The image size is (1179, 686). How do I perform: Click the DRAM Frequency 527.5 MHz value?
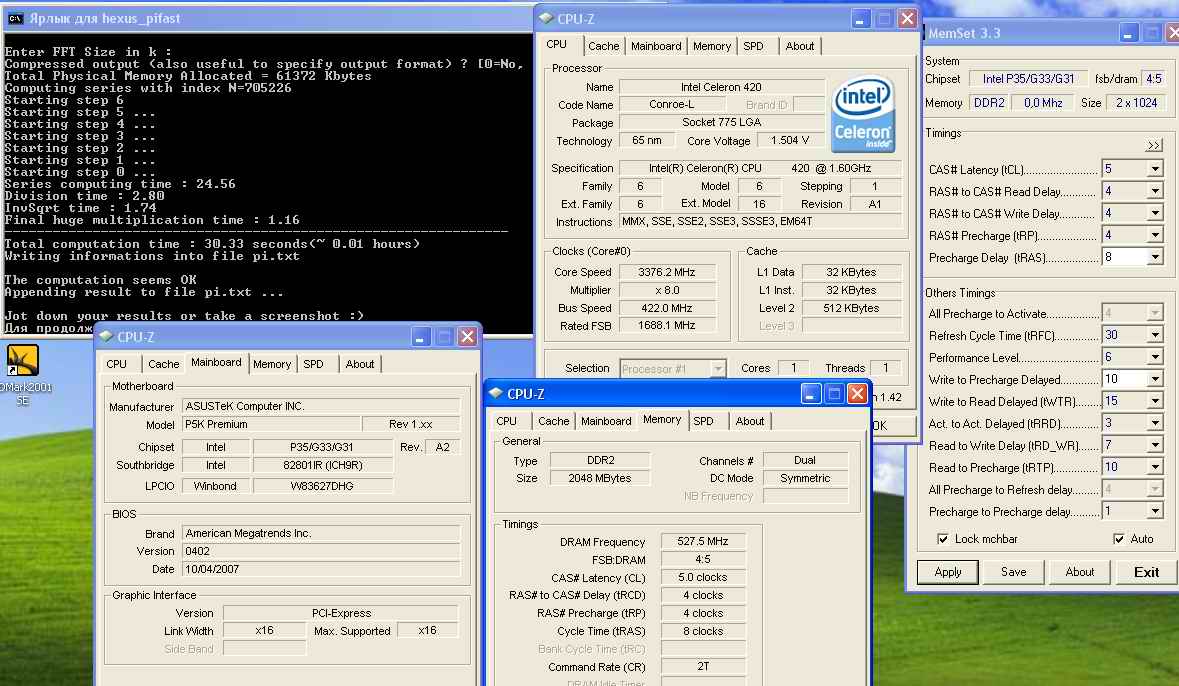pos(703,541)
